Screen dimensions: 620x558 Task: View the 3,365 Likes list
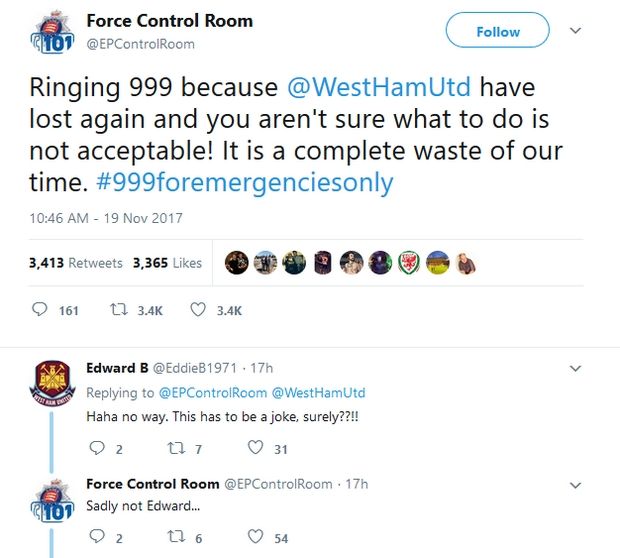[x=167, y=263]
